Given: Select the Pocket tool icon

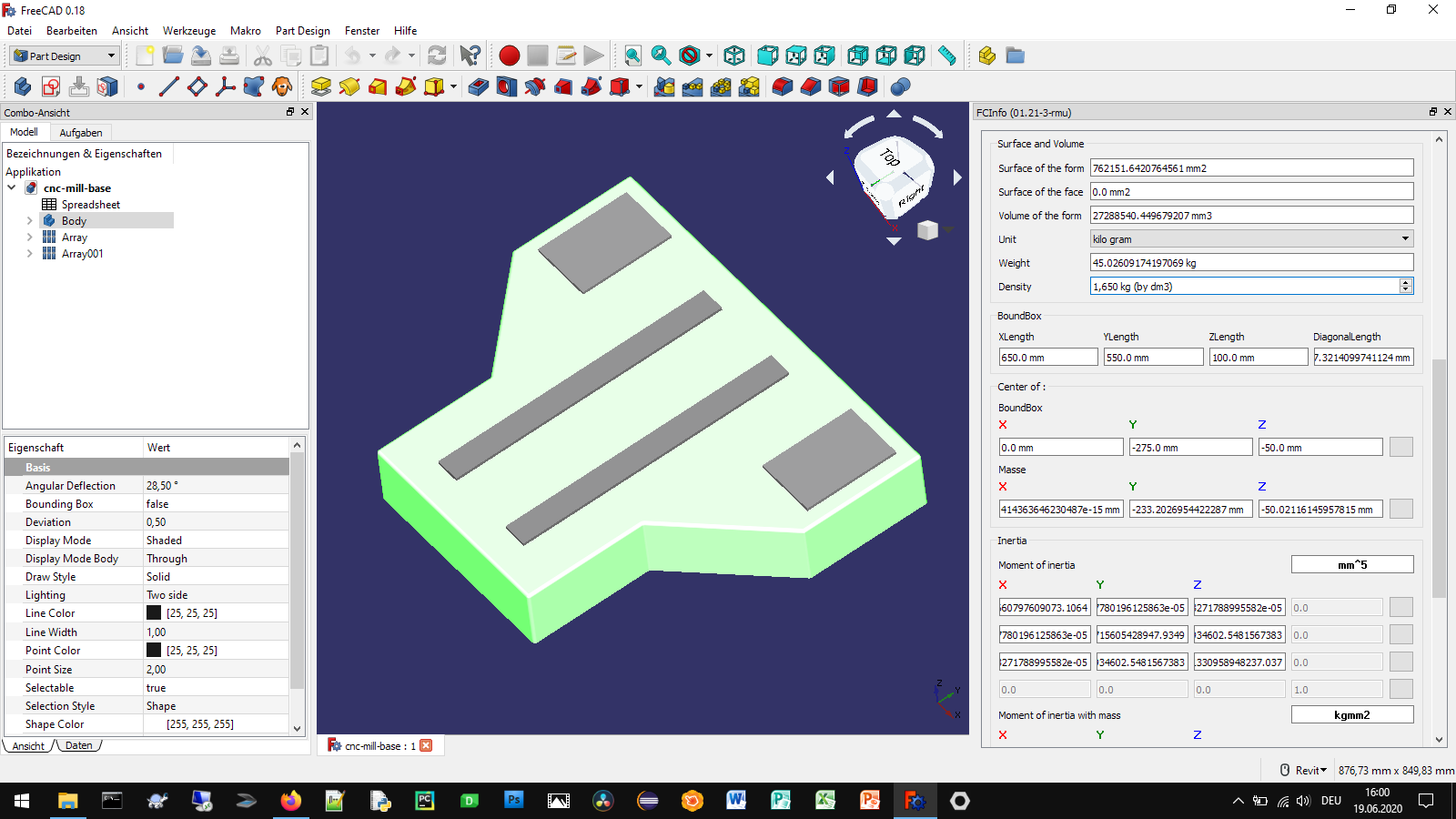Looking at the screenshot, I should [479, 86].
